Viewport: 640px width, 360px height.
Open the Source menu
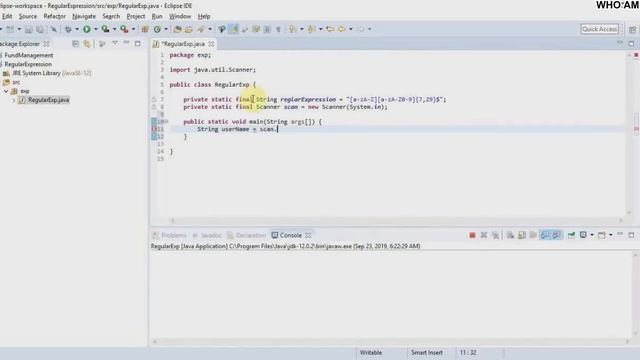[28, 16]
